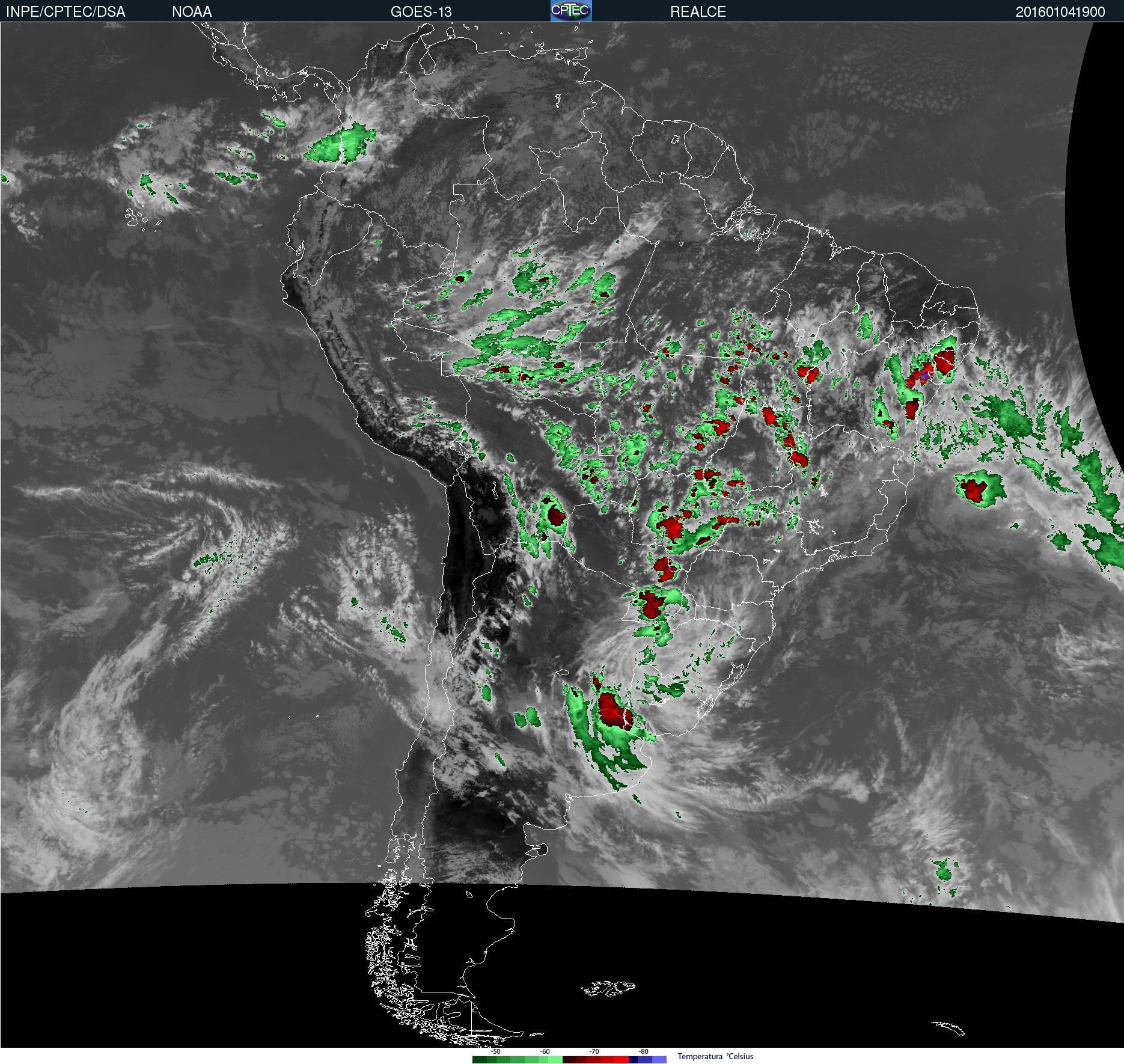Click the -60 value on temperature scale
This screenshot has width=1124, height=1064.
[x=545, y=1051]
